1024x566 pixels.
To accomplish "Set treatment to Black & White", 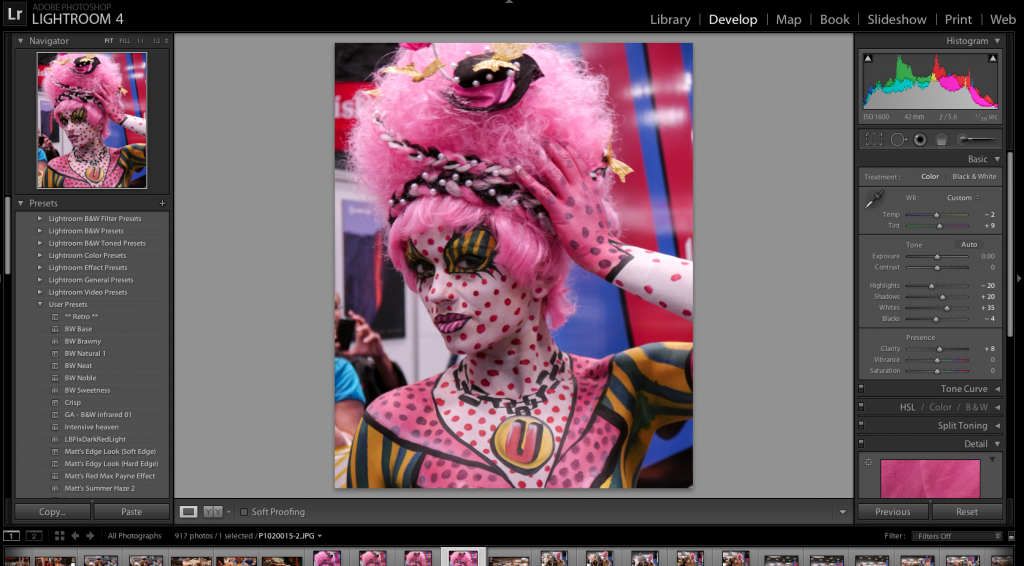I will click(x=974, y=176).
